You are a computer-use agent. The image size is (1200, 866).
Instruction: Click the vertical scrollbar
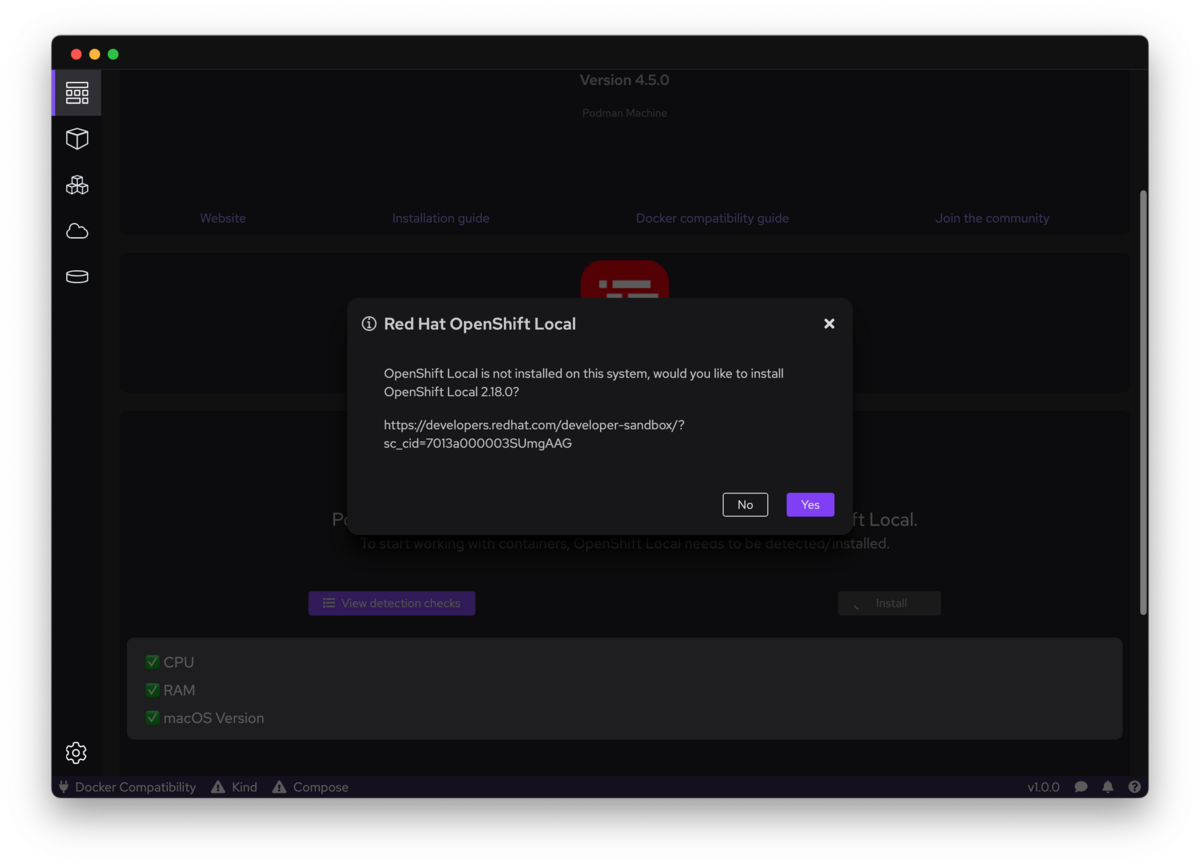[1143, 402]
